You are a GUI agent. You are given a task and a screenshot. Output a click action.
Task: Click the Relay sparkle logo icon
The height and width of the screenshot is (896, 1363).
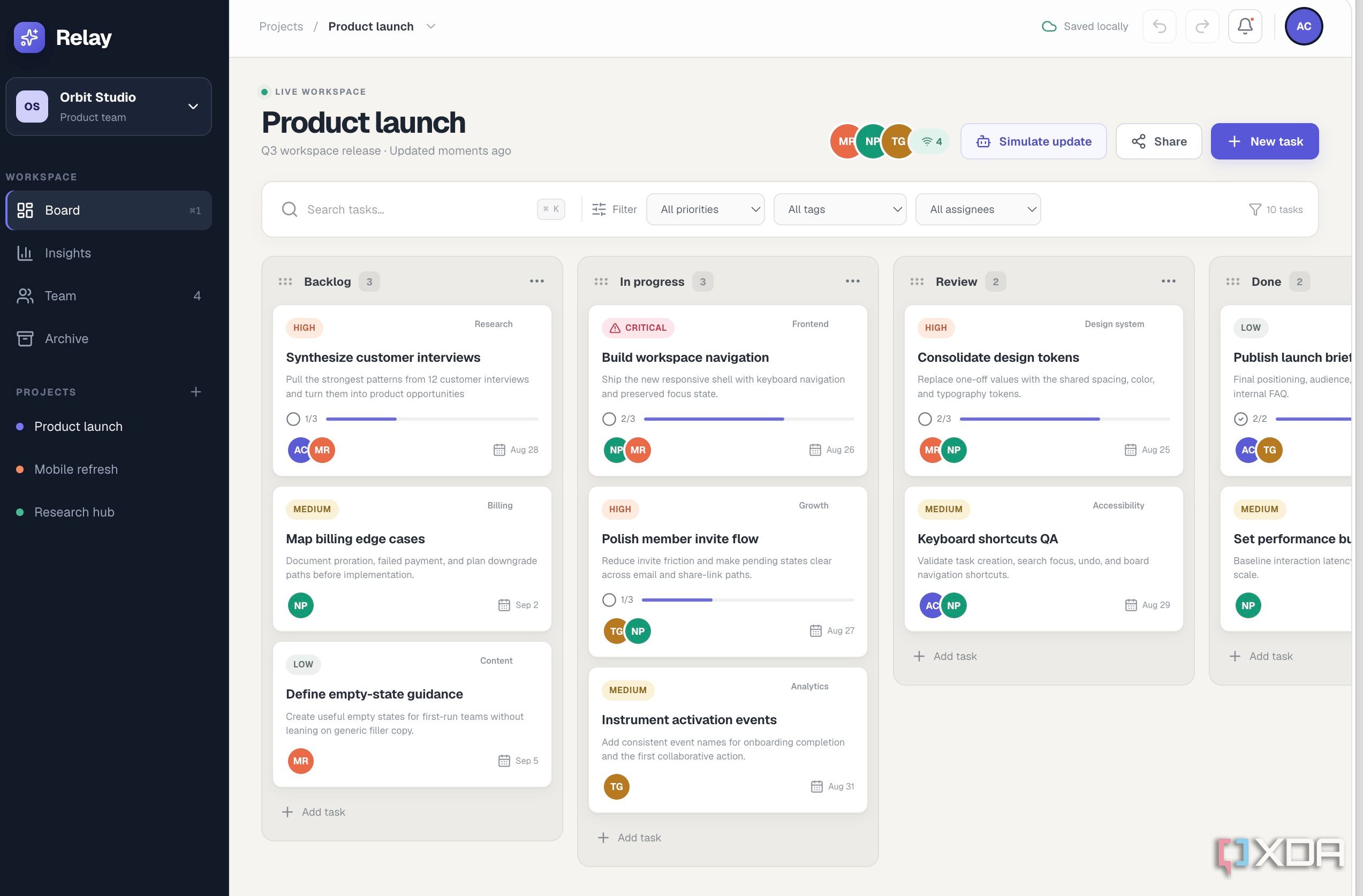[x=29, y=37]
